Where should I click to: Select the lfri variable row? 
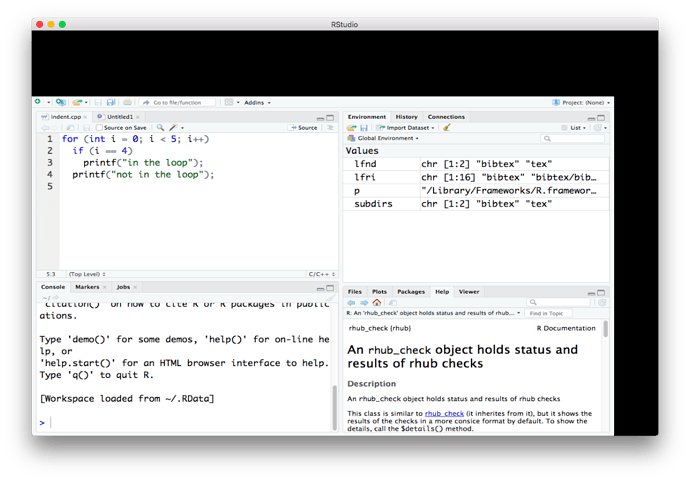(x=476, y=177)
